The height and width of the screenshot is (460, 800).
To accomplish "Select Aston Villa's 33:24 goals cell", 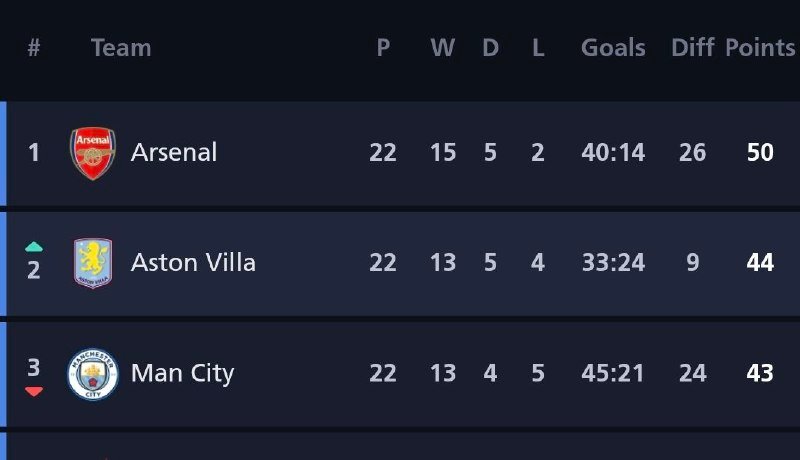I will 613,263.
